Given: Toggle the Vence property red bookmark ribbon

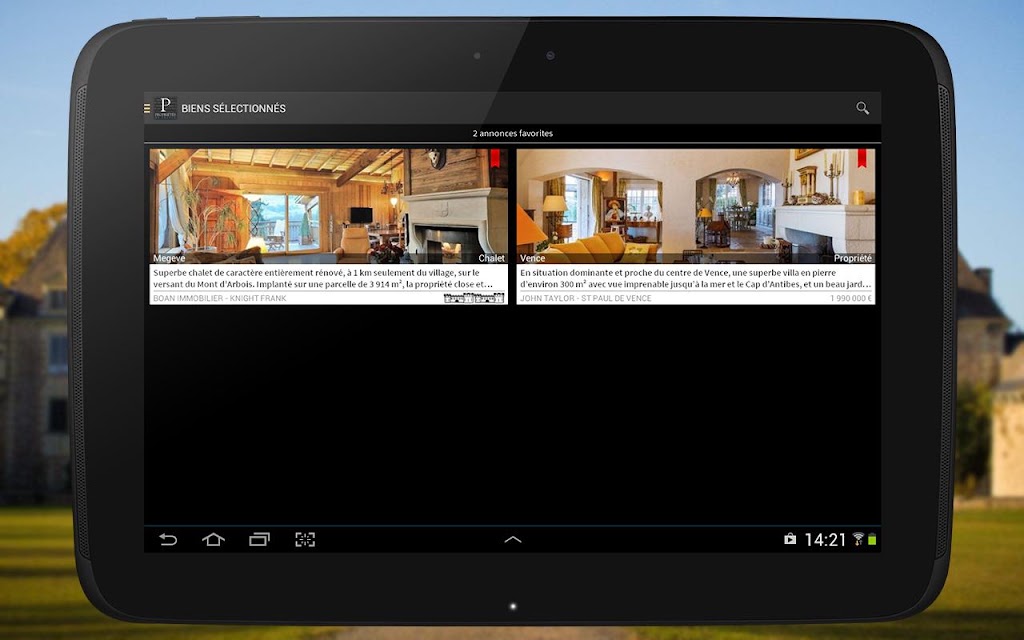Looking at the screenshot, I should (861, 157).
